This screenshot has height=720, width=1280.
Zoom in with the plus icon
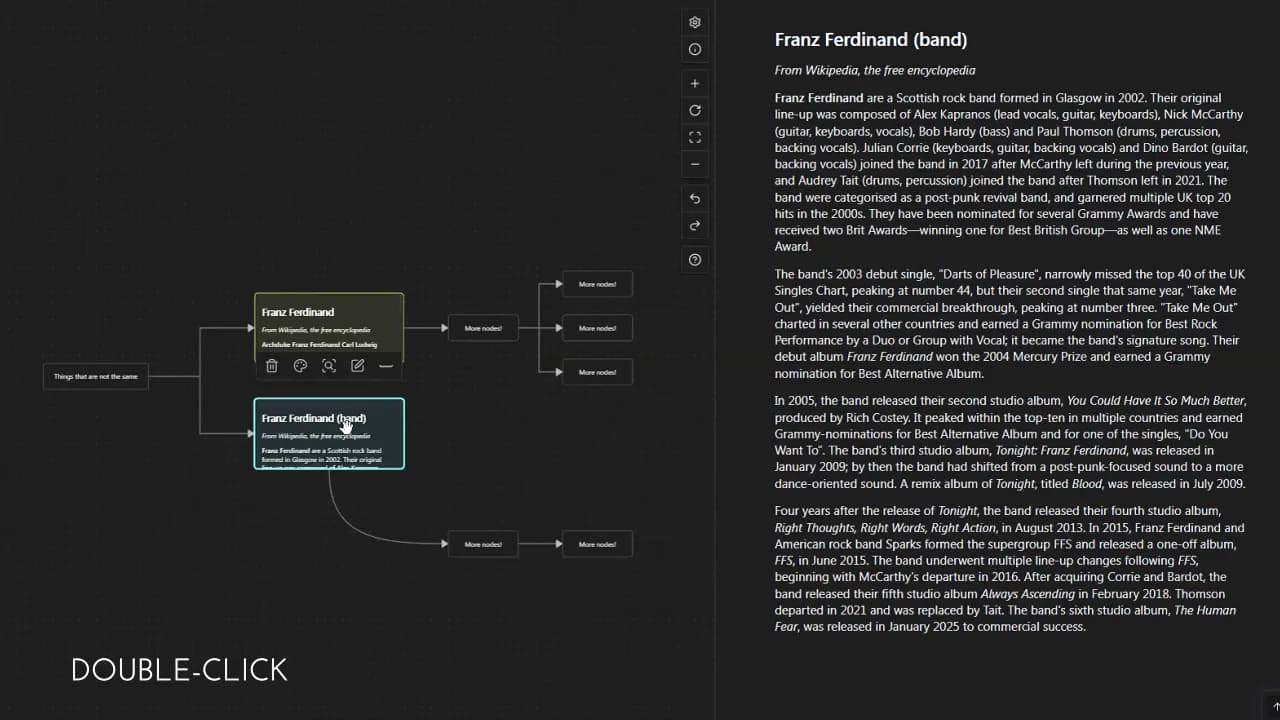tap(695, 83)
